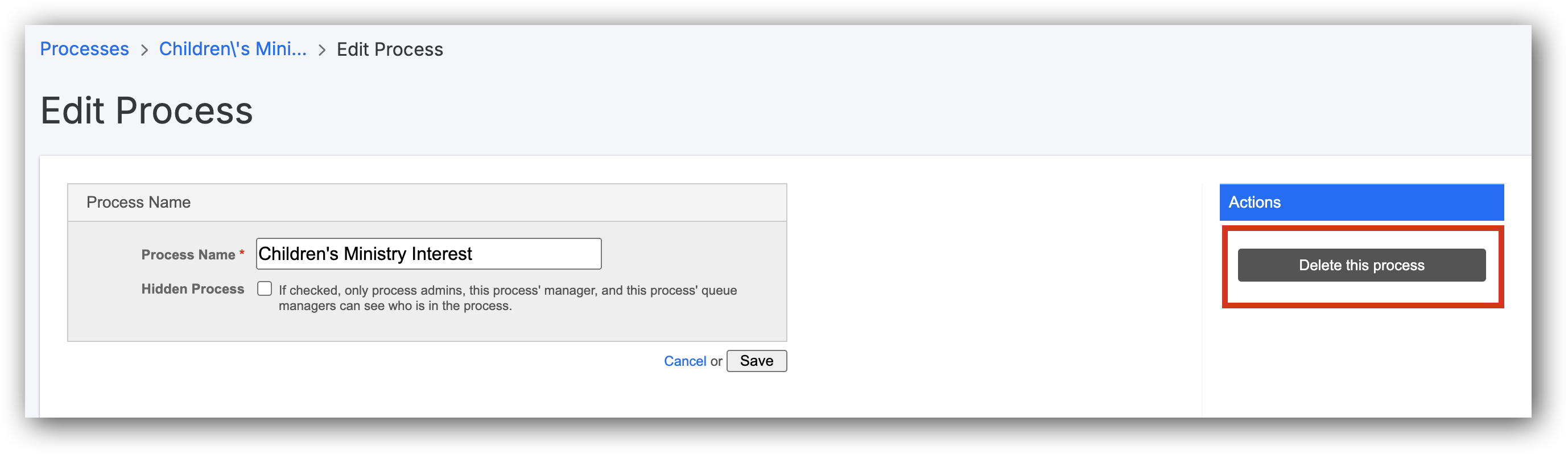
Task: Remove this process via the Actions panel
Action: pyautogui.click(x=1361, y=265)
